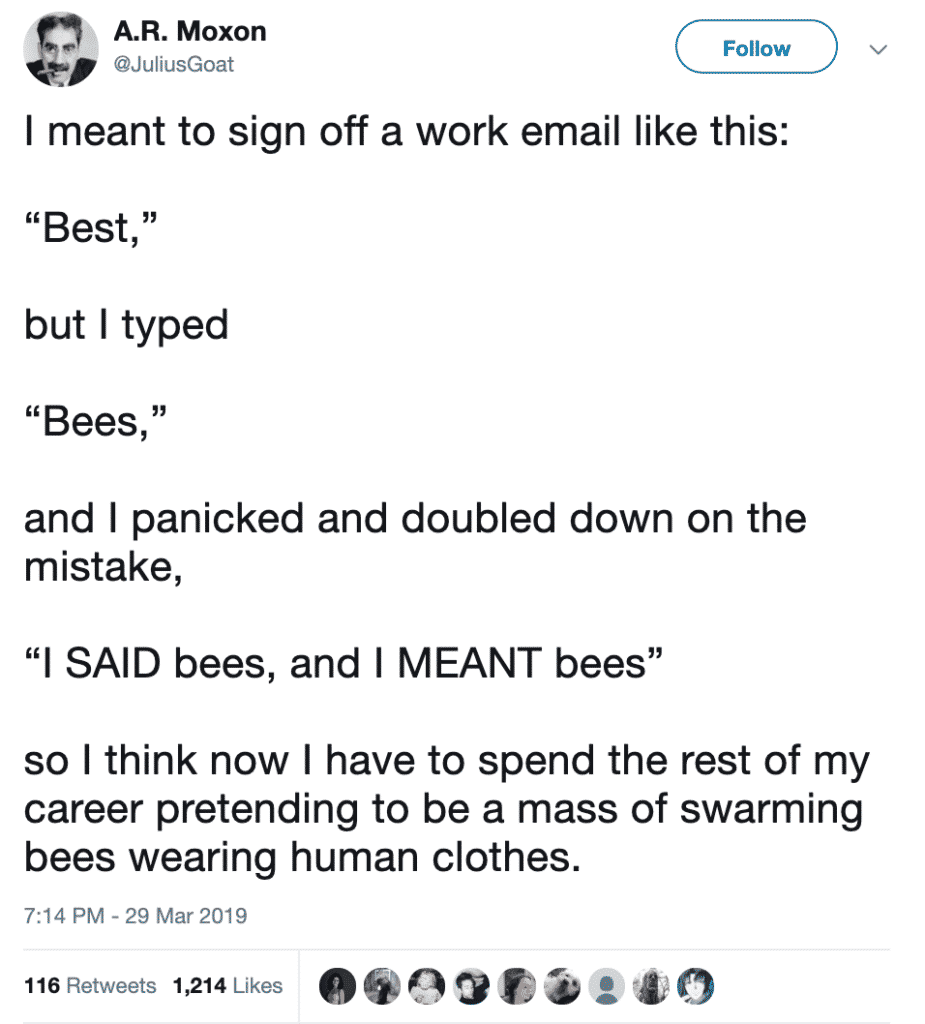Click the sixth liker's profile icon
Viewport: 925px width, 1024px height.
(562, 985)
